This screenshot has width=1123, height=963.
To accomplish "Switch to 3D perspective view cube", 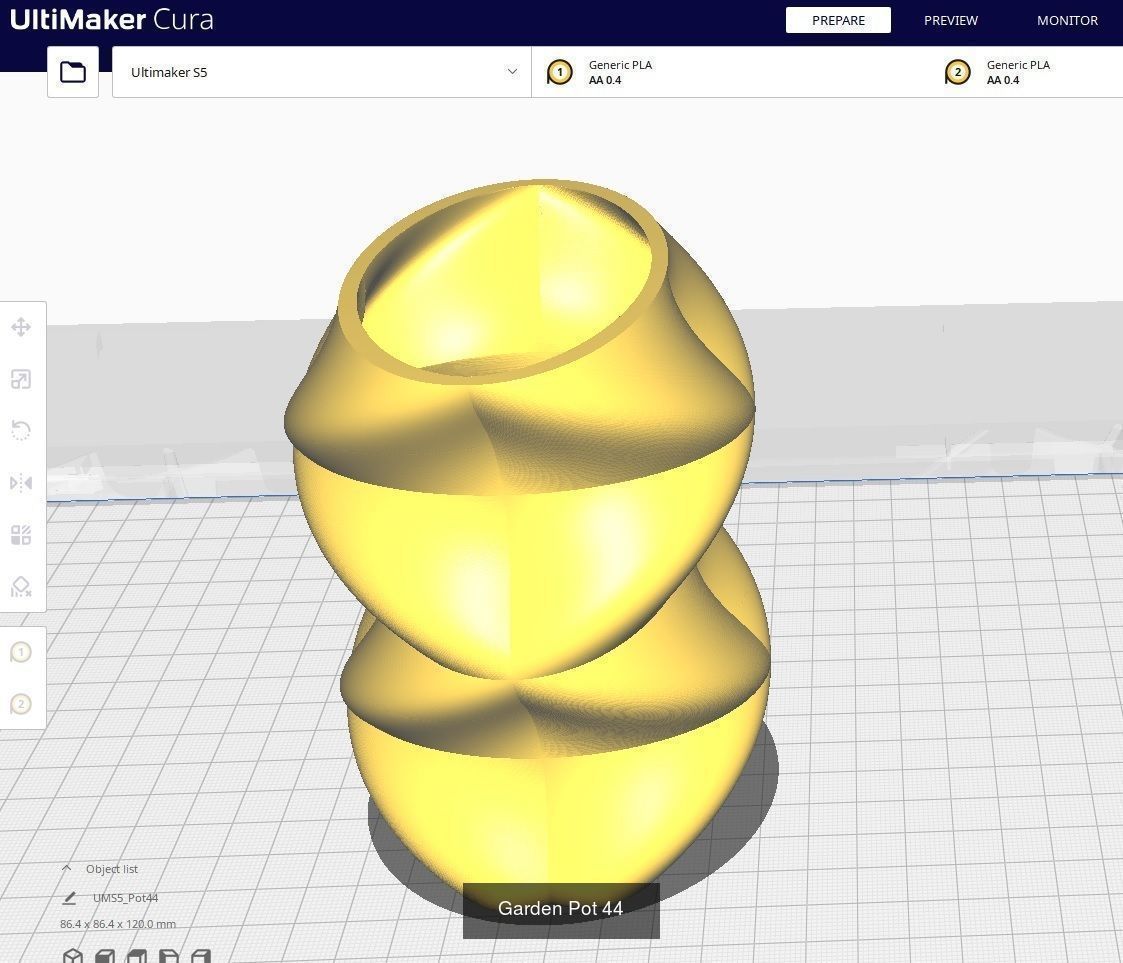I will [x=73, y=957].
